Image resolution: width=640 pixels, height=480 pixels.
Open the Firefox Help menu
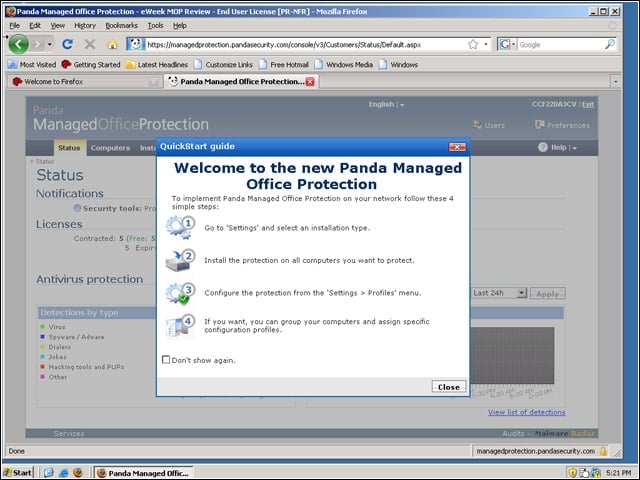tap(180, 25)
